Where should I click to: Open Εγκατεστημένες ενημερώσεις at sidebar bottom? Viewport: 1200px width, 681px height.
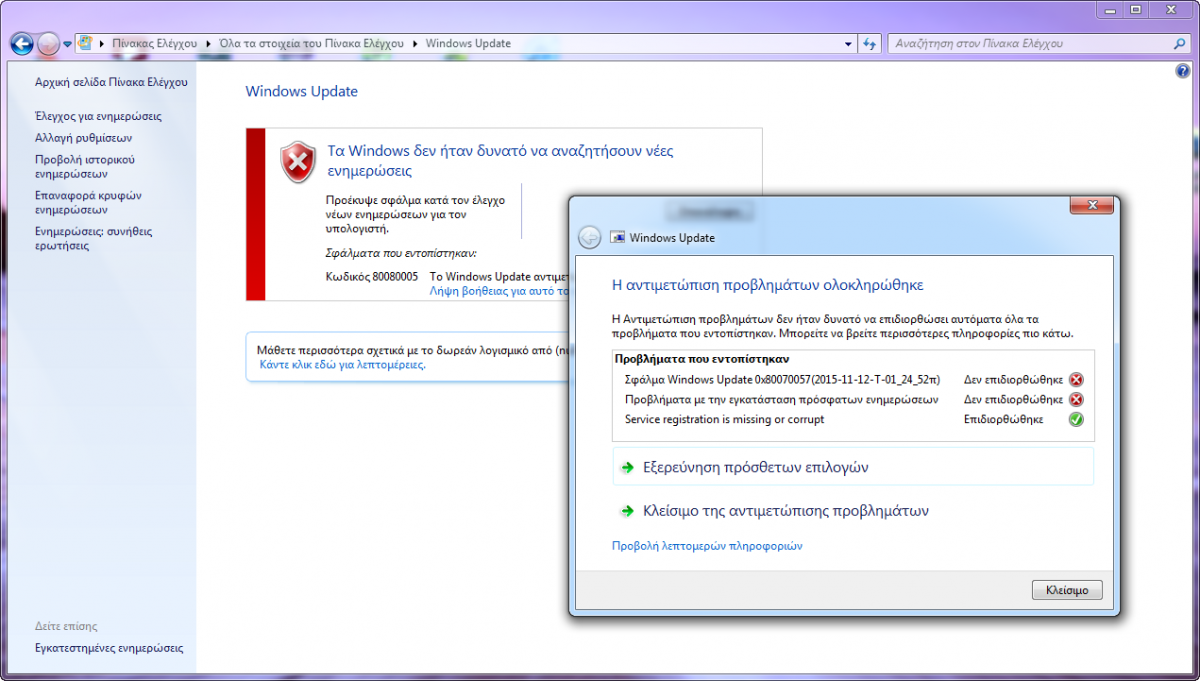pos(109,648)
